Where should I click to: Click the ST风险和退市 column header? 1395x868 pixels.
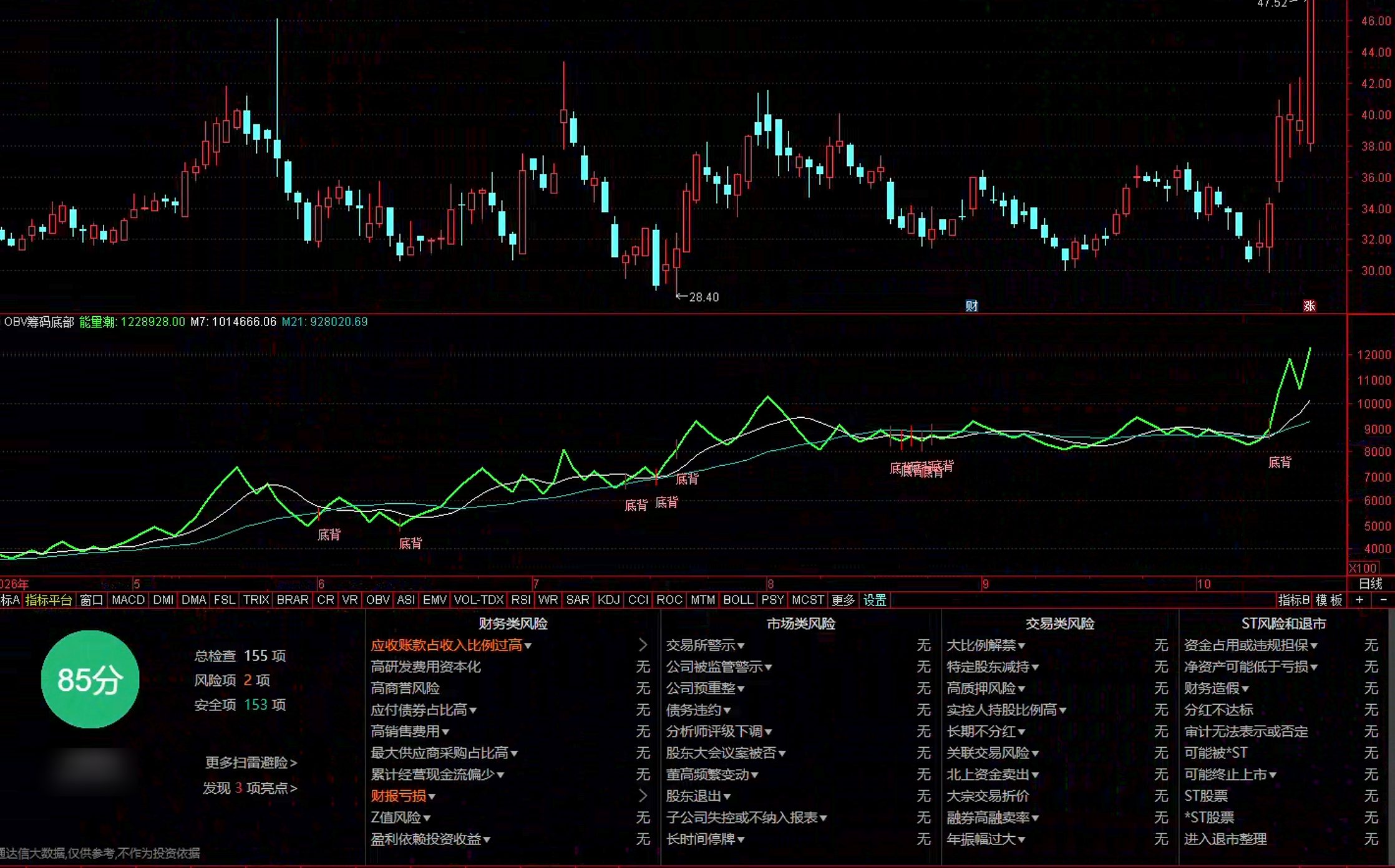(1283, 624)
